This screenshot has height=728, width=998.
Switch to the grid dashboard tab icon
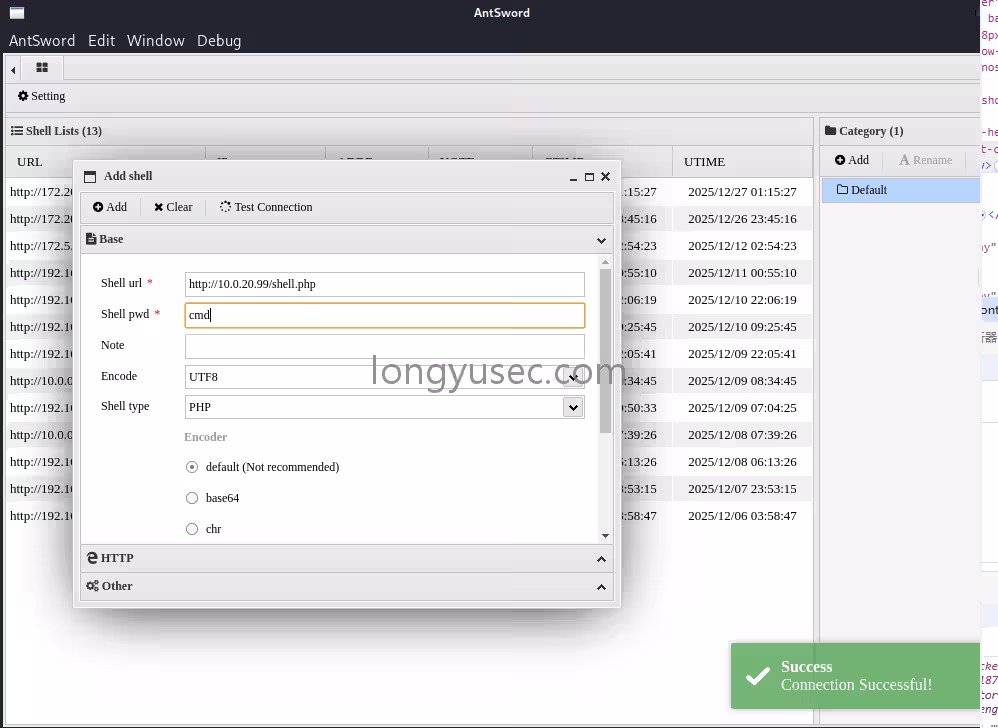[x=41, y=68]
